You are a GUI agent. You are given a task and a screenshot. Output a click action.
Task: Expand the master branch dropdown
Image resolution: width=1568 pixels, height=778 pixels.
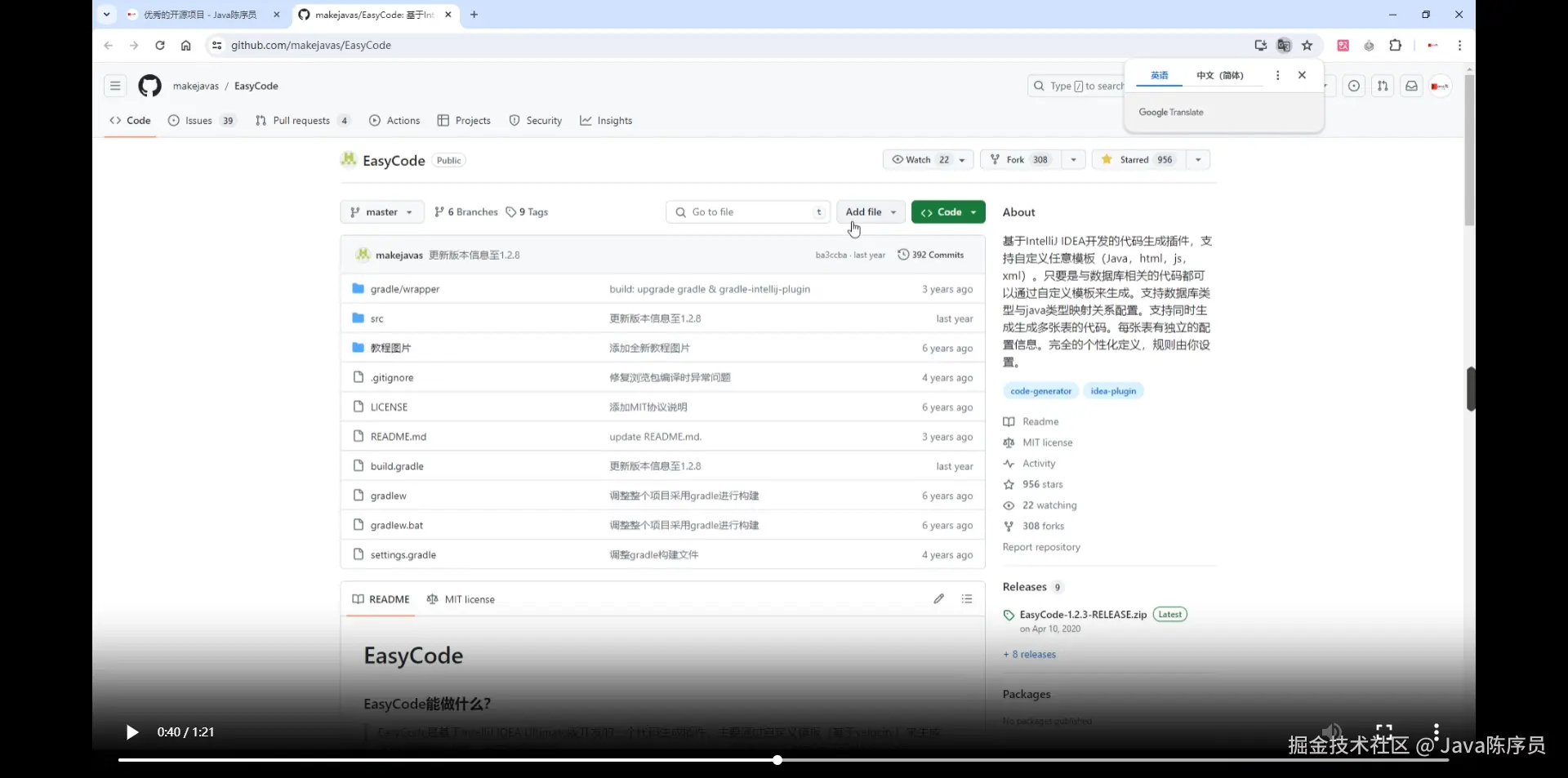point(382,212)
